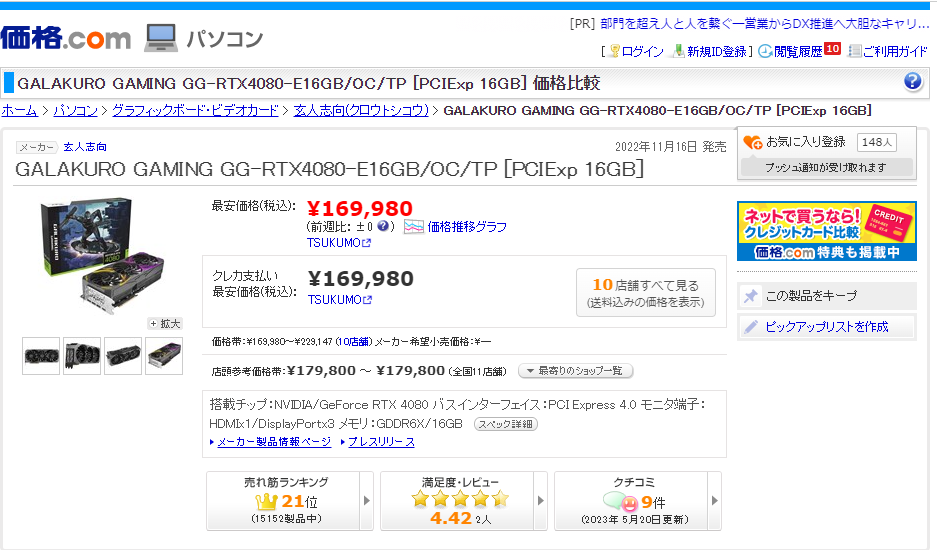The image size is (937, 550).
Task: Select the first product thumbnail
Action: tap(41, 356)
